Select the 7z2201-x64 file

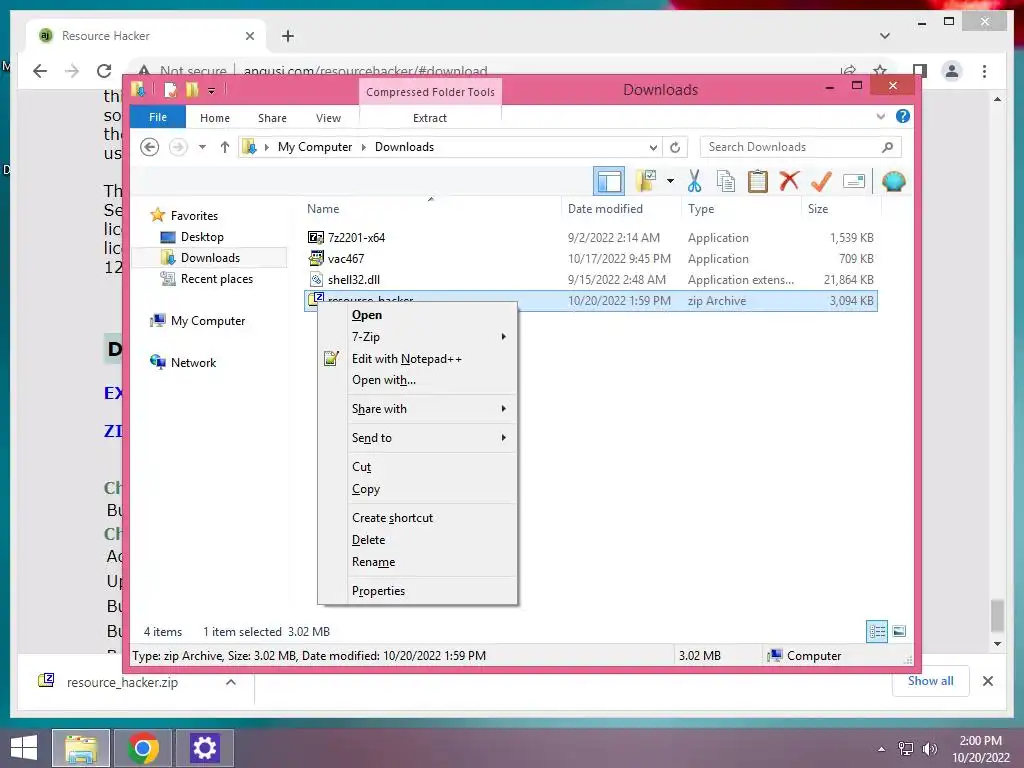click(x=356, y=238)
